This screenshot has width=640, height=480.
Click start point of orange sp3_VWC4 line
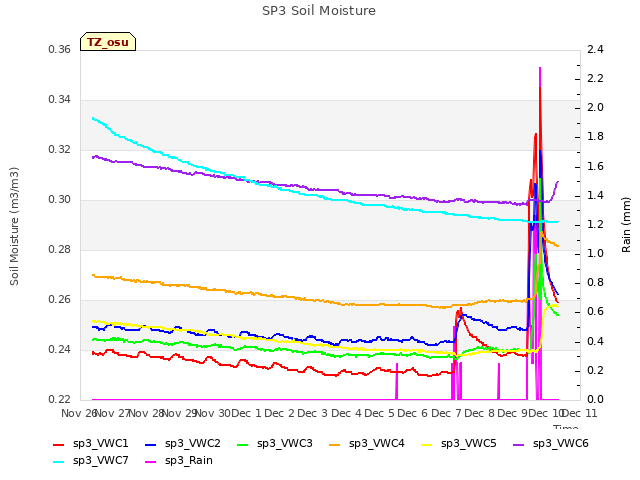(93, 276)
